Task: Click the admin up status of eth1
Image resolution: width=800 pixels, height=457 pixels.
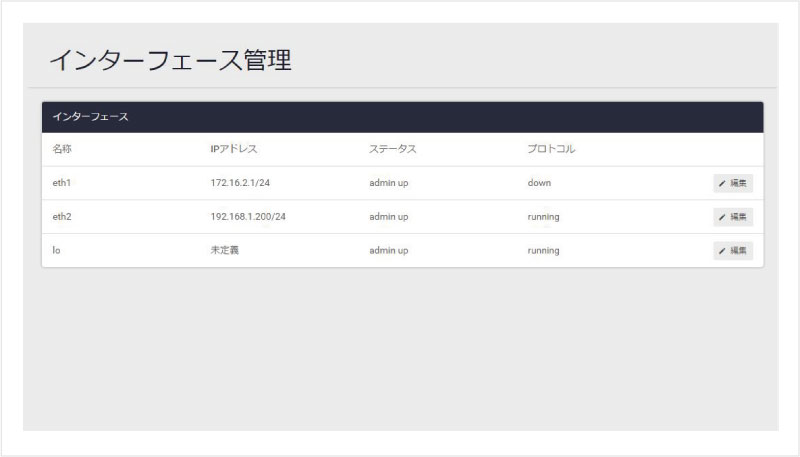Action: tap(389, 183)
